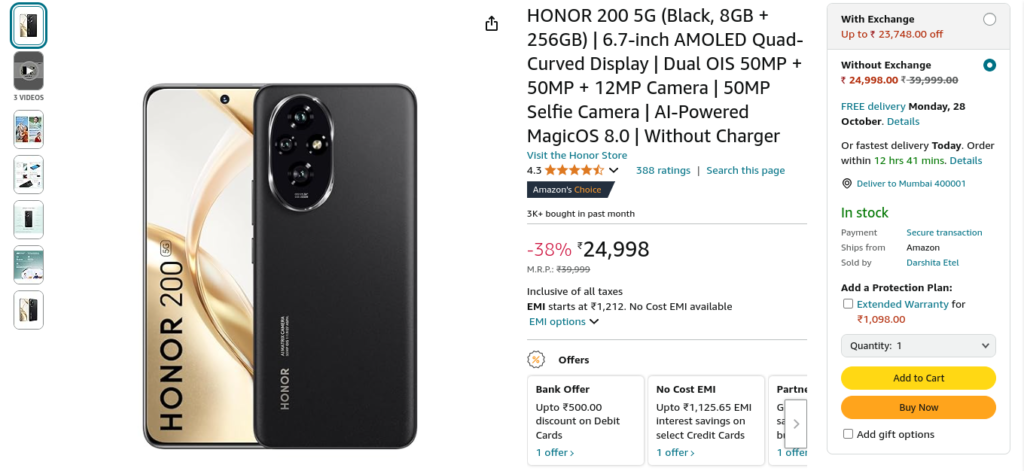
Task: Open the 3 VIDEOS thumbnail with play icon
Action: click(x=29, y=71)
